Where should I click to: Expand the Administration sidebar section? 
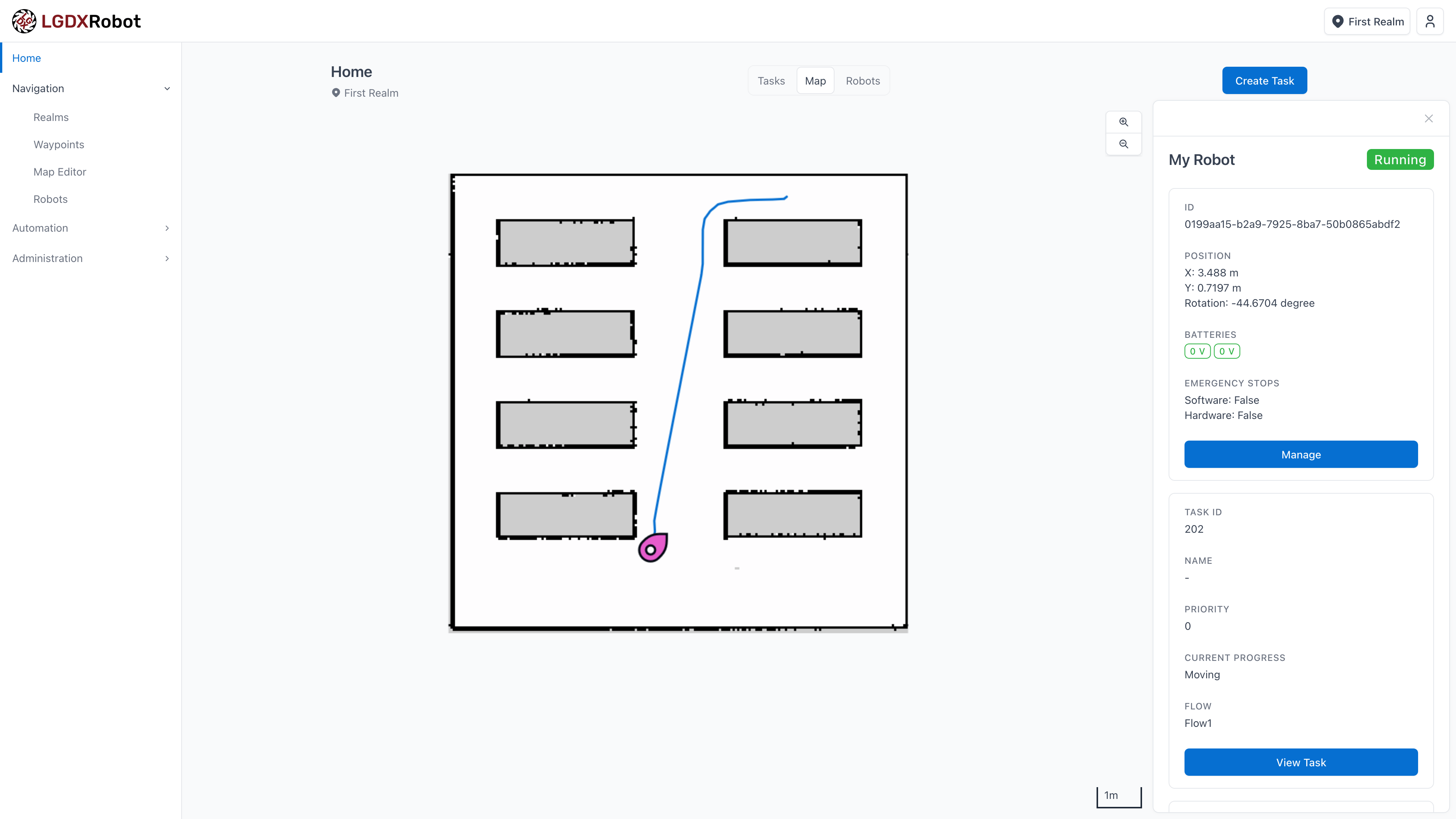point(167,258)
